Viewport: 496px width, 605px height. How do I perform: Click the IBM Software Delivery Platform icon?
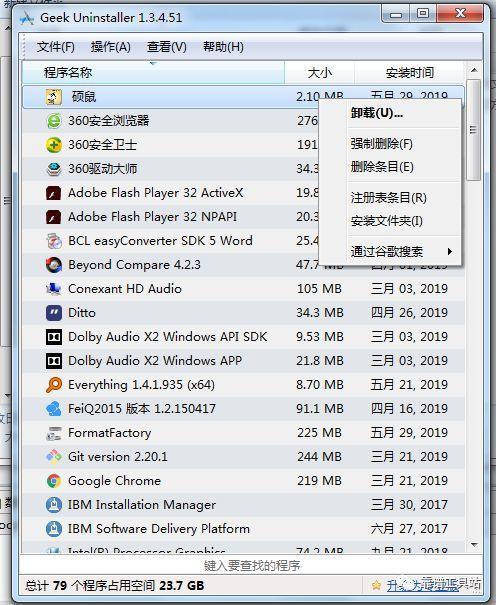point(54,529)
